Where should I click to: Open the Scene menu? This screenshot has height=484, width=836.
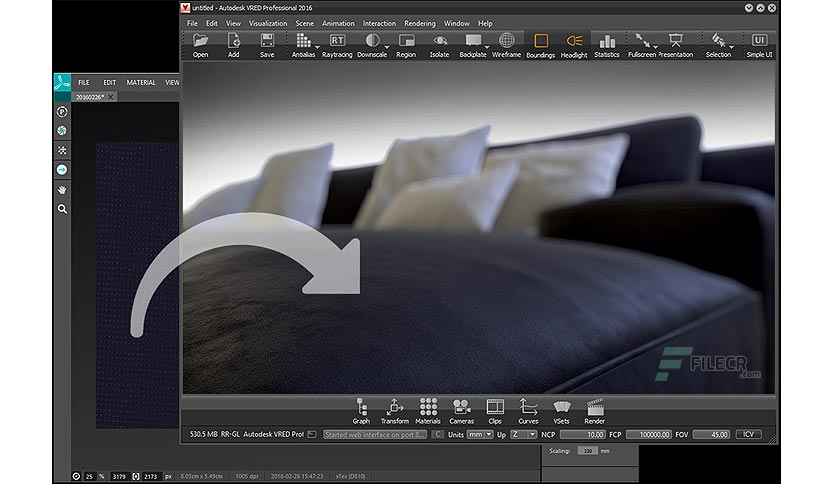pyautogui.click(x=304, y=23)
